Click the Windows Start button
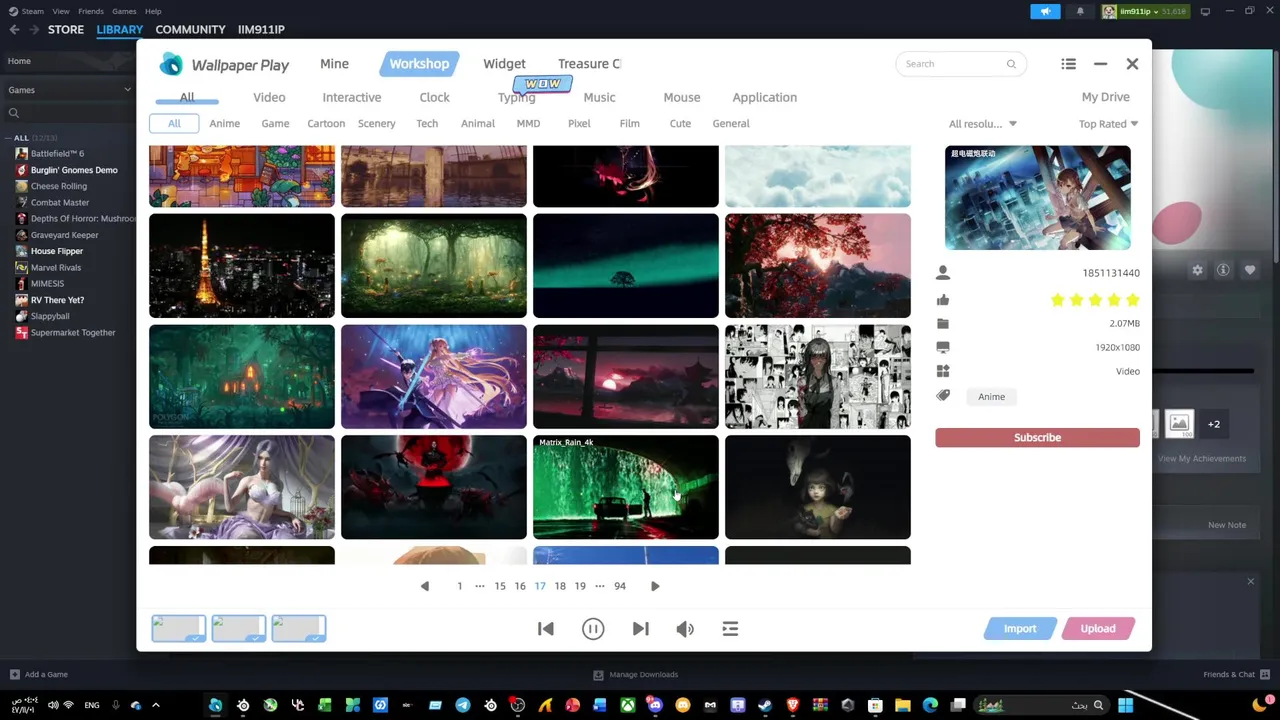 (x=1126, y=705)
